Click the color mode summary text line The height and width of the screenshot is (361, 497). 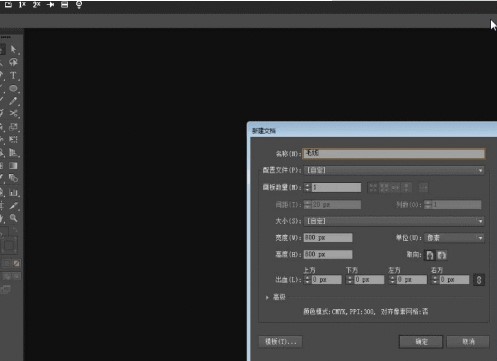[366, 312]
